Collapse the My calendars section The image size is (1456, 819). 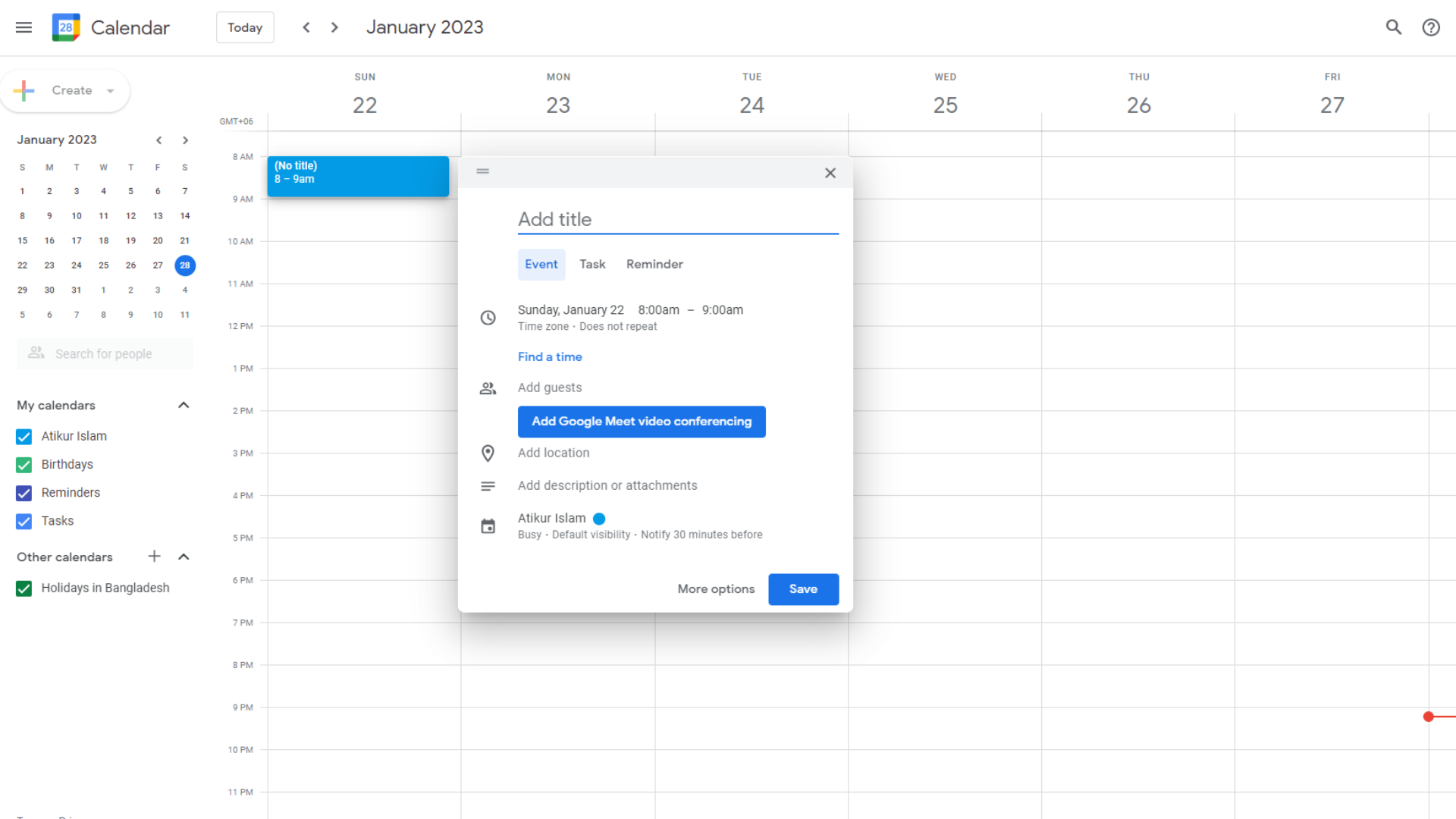point(184,405)
